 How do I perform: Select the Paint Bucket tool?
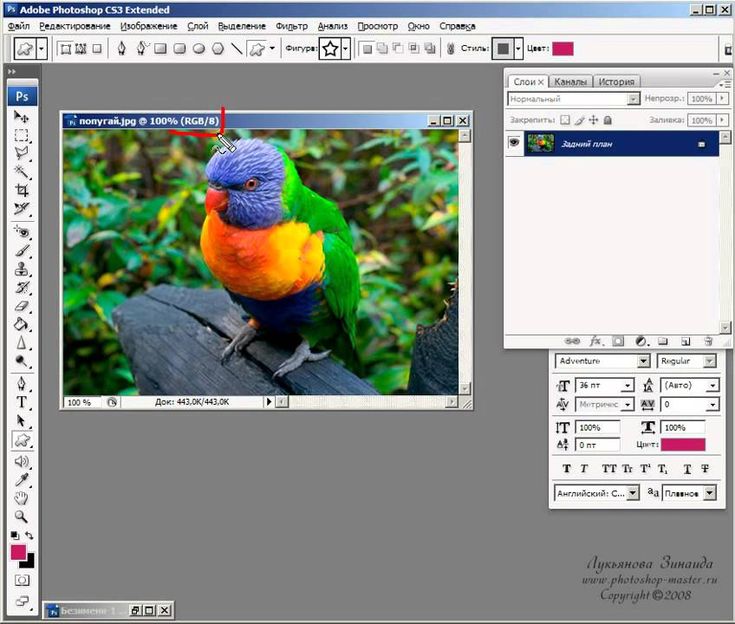(21, 324)
